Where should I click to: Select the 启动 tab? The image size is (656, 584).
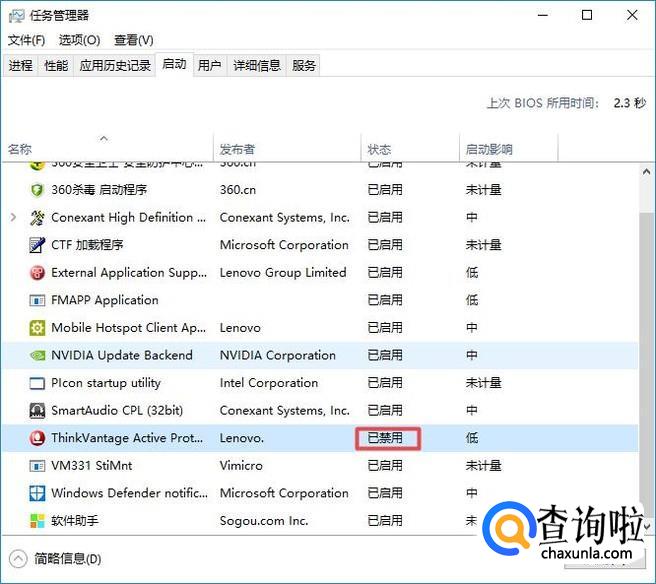[x=174, y=64]
